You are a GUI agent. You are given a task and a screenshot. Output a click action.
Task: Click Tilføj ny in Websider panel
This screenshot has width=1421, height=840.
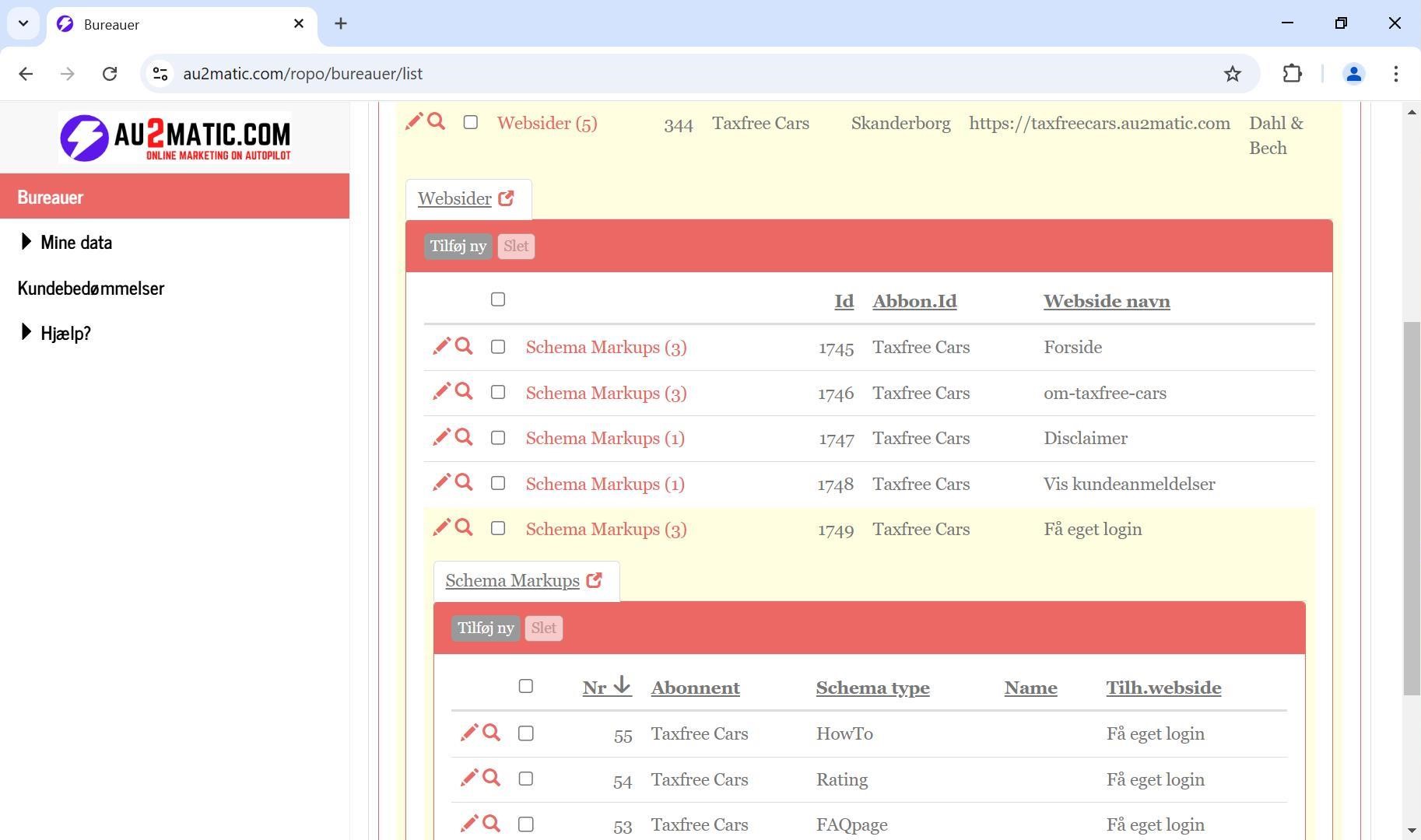pos(458,246)
